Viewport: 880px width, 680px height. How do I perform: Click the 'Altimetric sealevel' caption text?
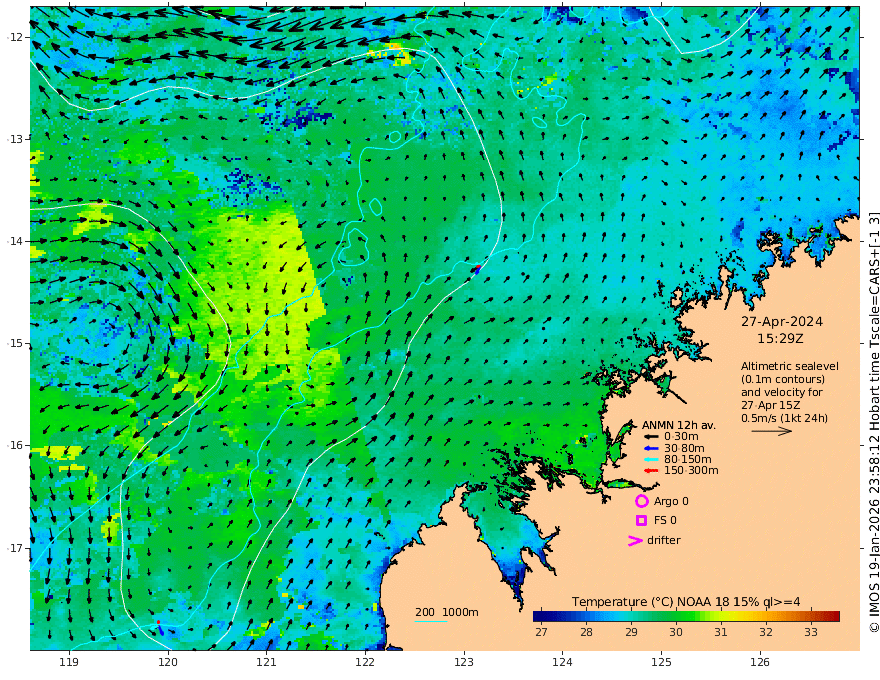coord(790,366)
